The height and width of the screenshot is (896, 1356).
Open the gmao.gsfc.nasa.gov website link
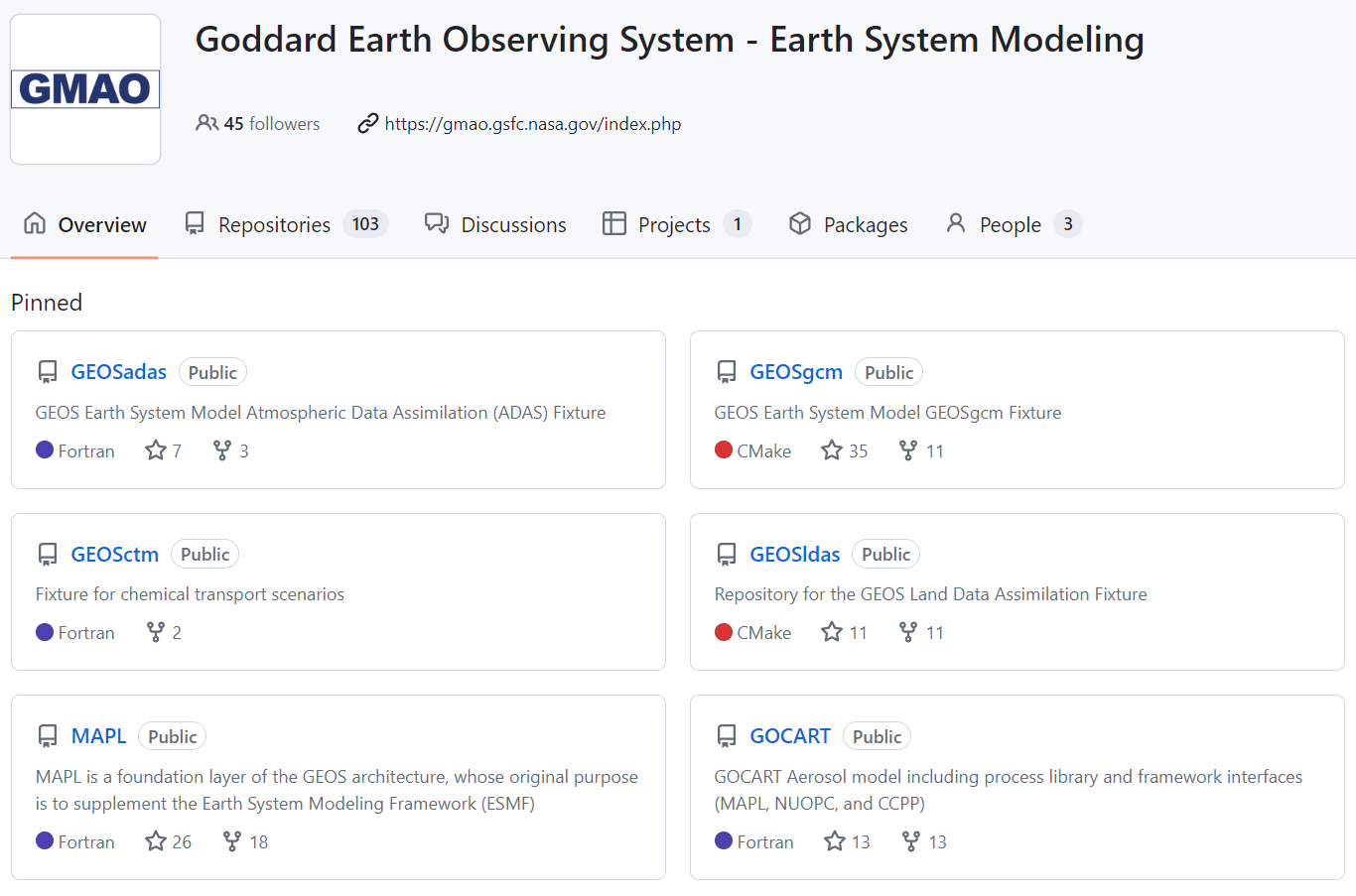point(533,124)
